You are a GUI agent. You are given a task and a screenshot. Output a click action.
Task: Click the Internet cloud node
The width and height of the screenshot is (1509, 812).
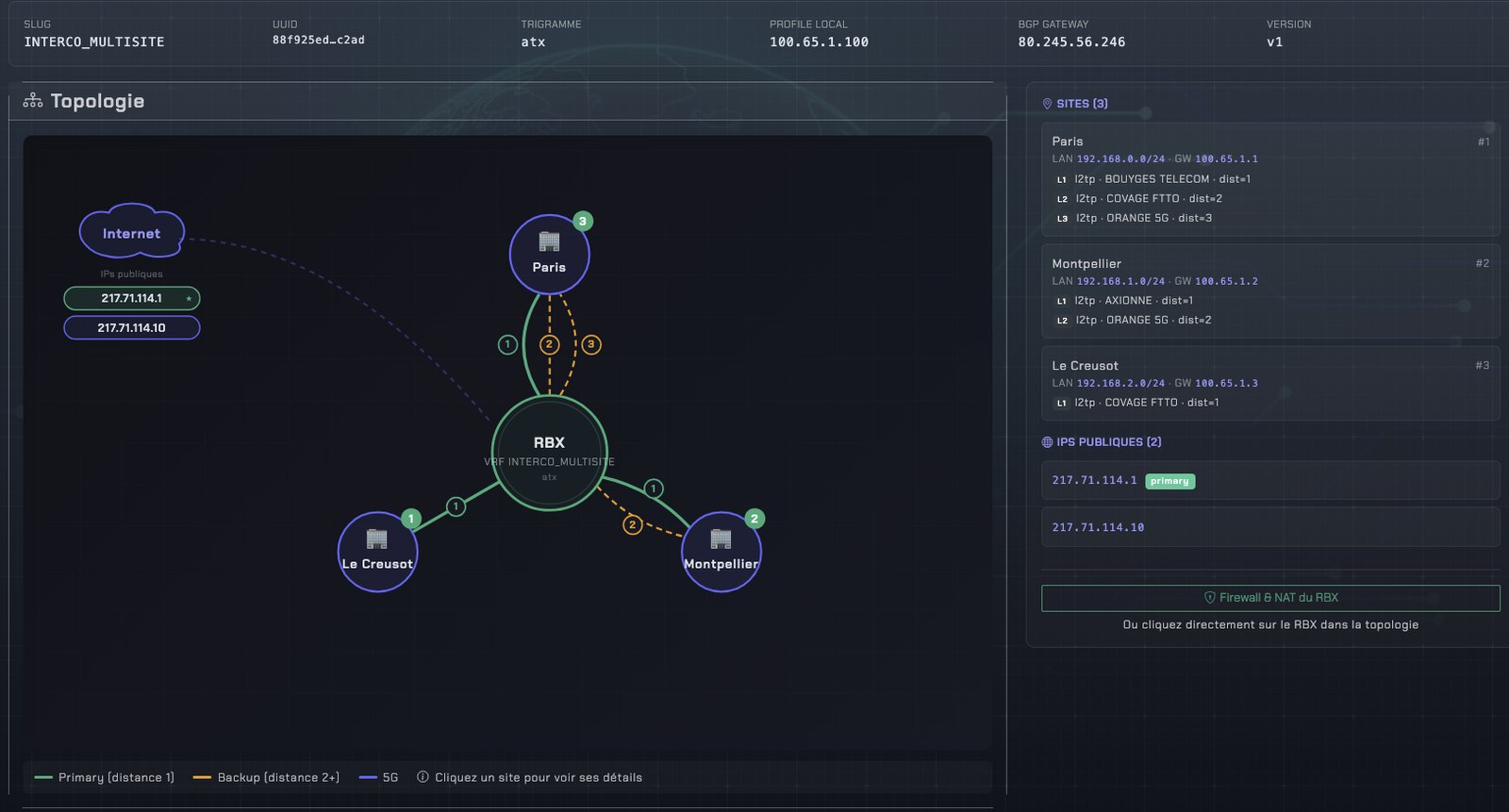coord(131,232)
